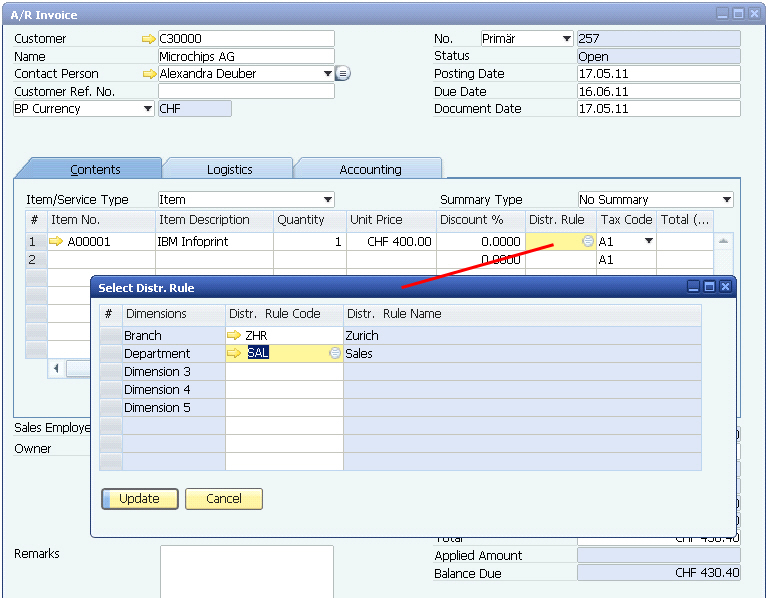
Task: Click the Customer code field C30000
Action: click(246, 39)
